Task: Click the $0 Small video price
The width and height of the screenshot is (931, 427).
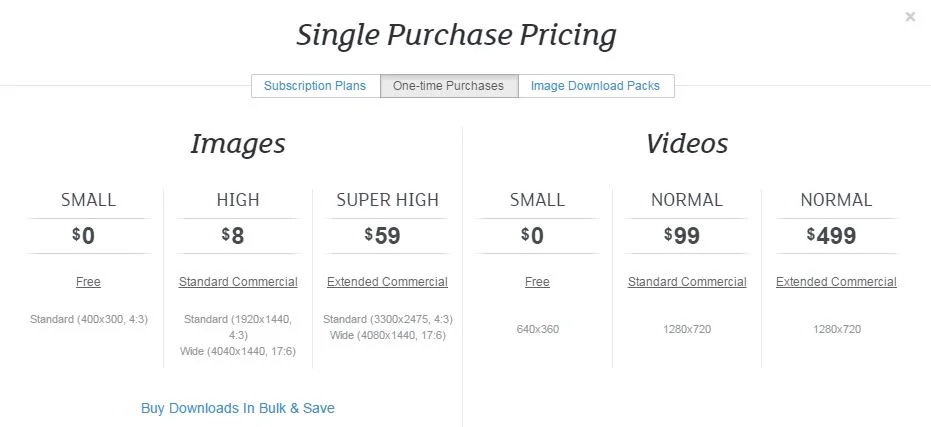Action: pyautogui.click(x=533, y=236)
